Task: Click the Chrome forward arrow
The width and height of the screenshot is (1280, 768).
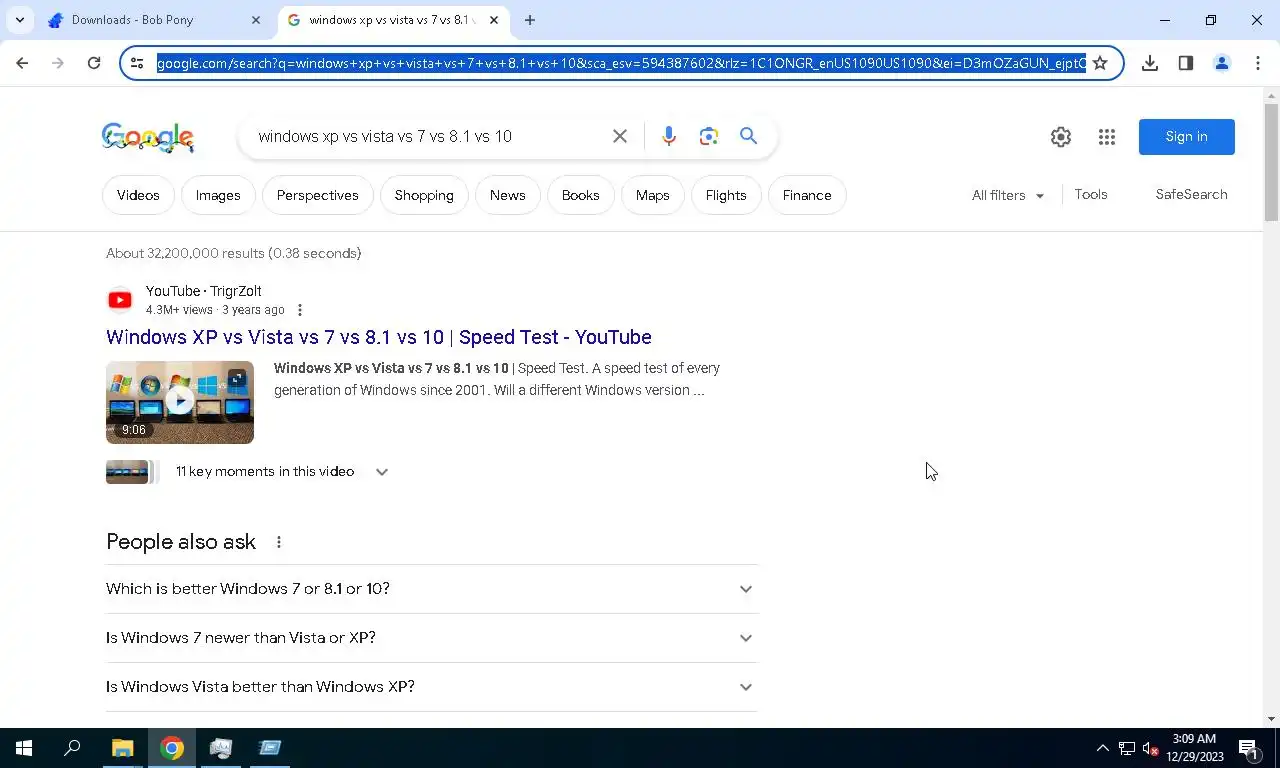Action: tap(58, 63)
